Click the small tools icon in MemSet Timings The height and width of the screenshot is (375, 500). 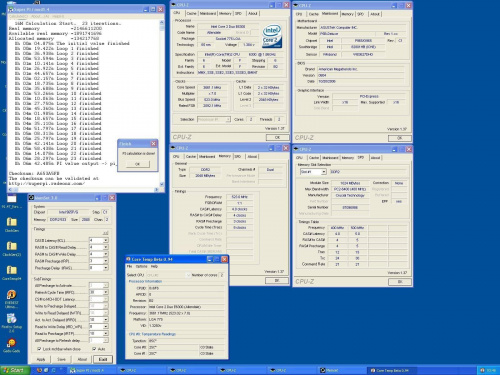click(105, 232)
